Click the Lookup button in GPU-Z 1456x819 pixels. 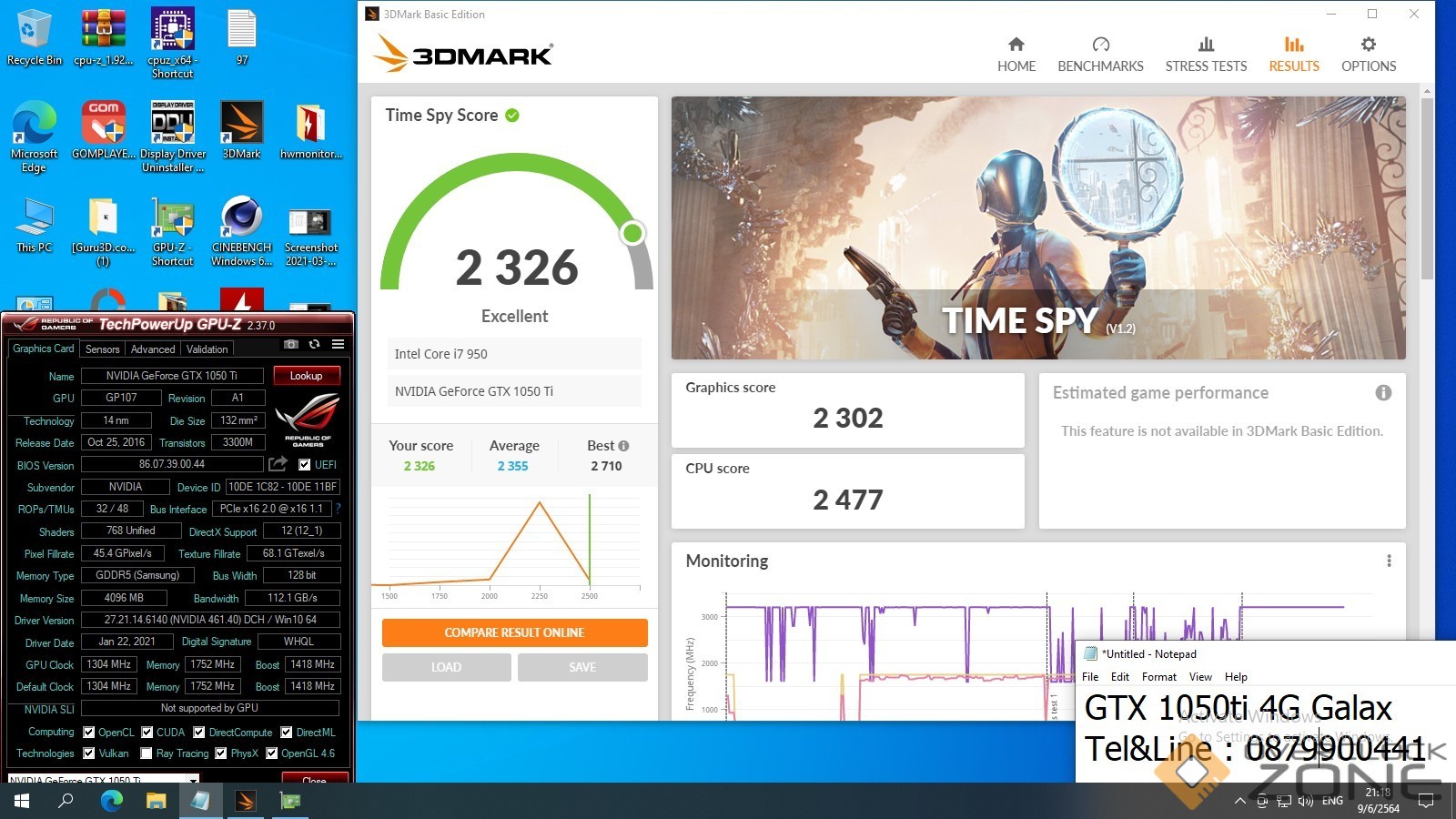coord(306,376)
